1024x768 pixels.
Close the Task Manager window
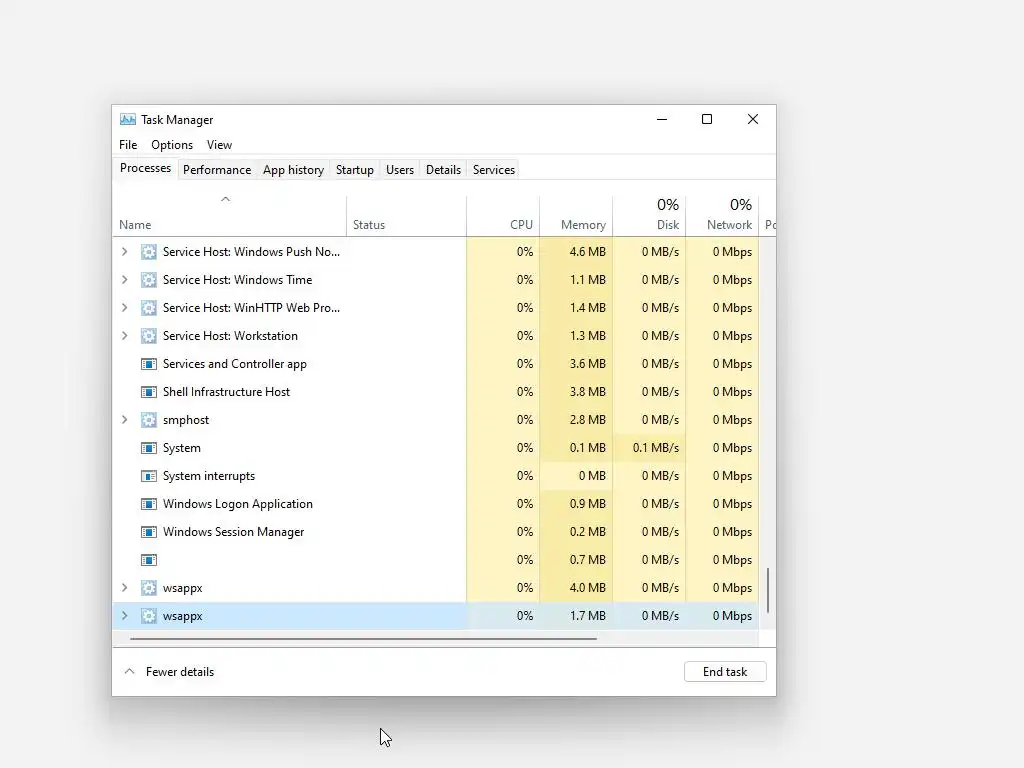(x=752, y=120)
